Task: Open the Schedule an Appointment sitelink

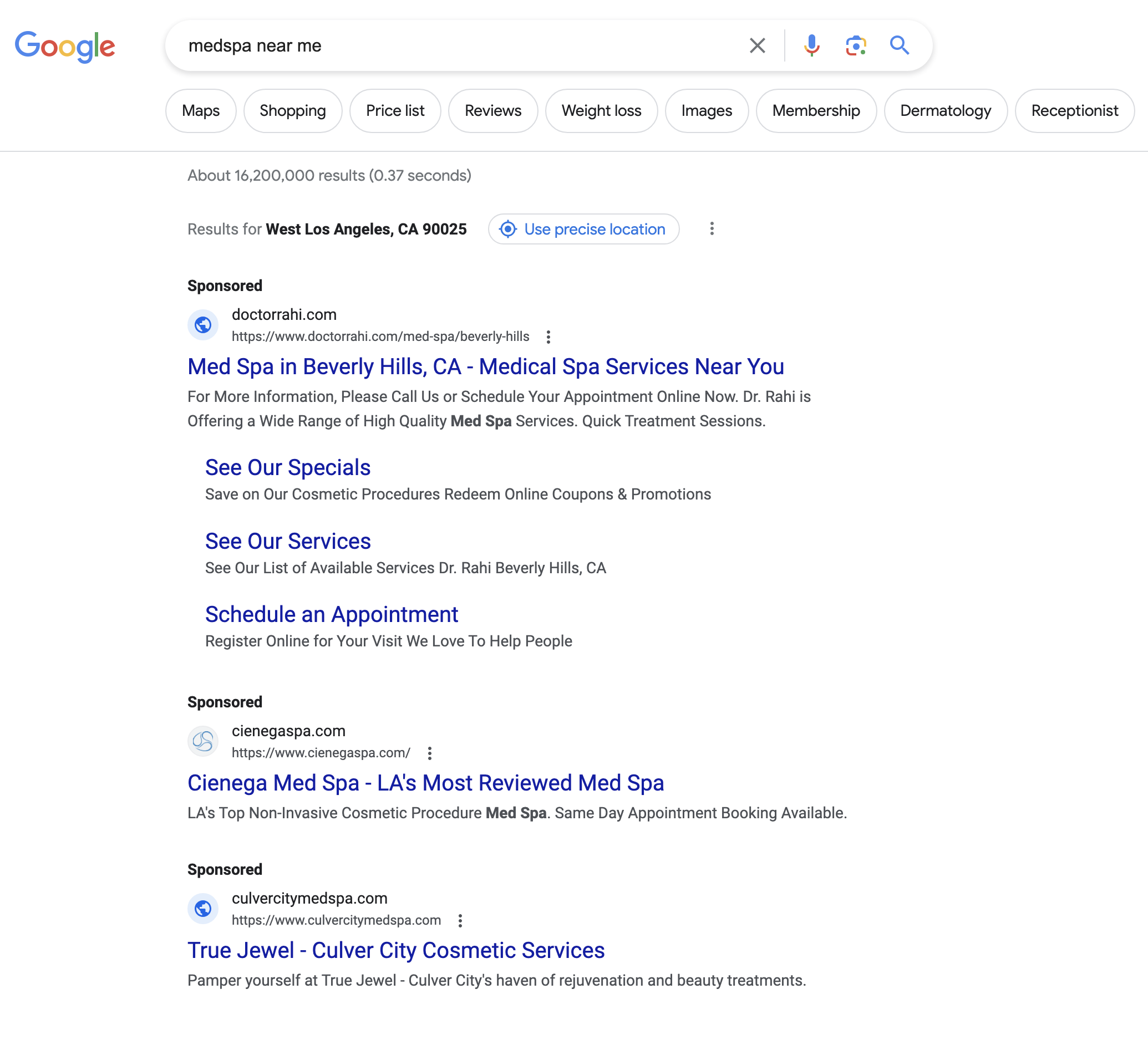Action: coord(332,614)
